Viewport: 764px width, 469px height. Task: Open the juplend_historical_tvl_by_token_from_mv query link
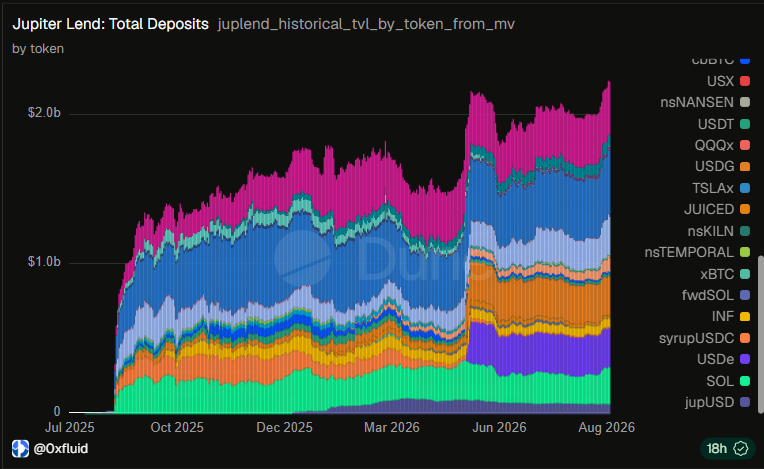(x=366, y=24)
